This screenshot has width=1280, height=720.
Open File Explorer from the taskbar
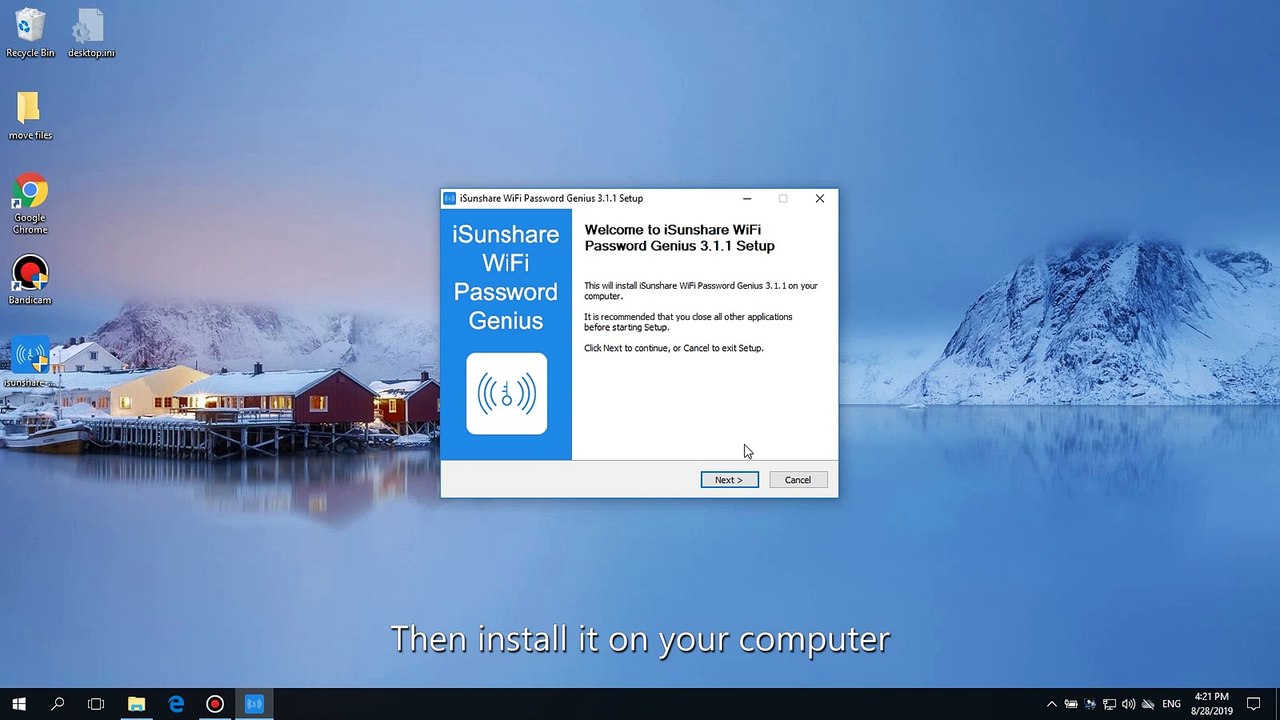[136, 704]
